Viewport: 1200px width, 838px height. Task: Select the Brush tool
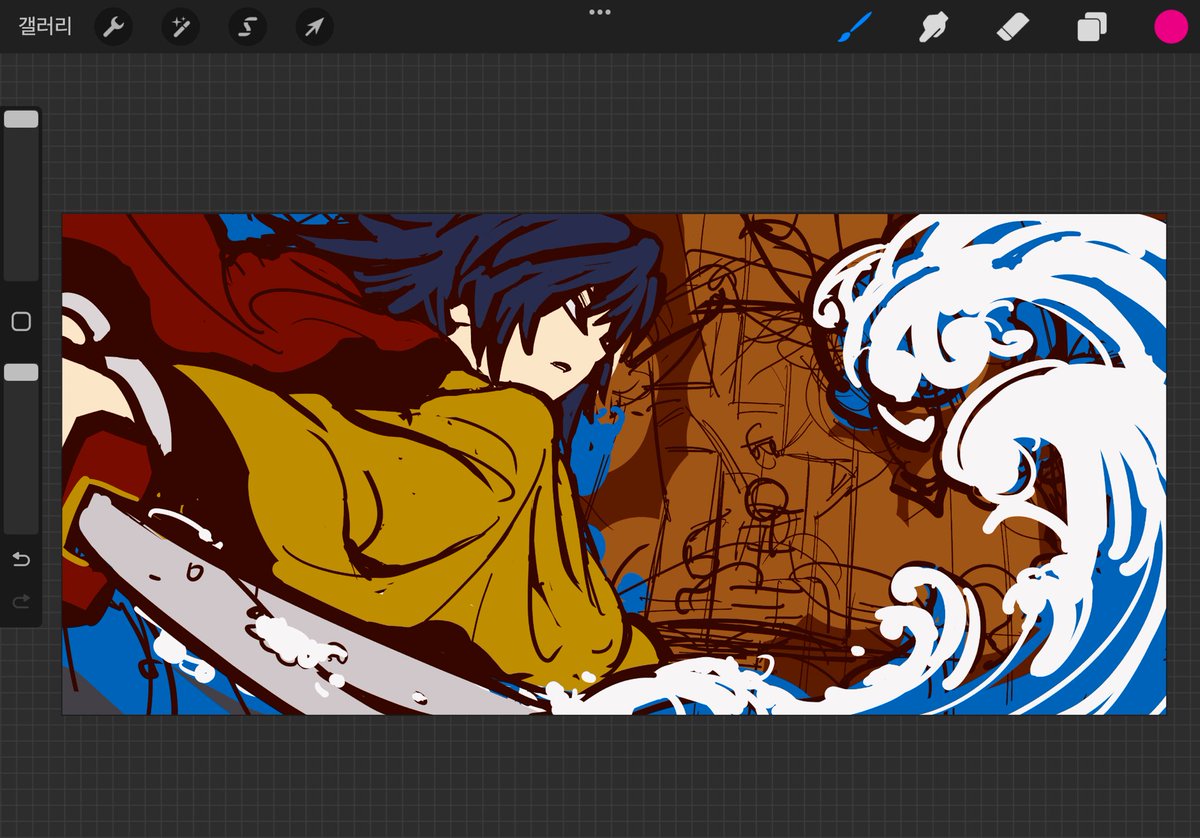[855, 27]
